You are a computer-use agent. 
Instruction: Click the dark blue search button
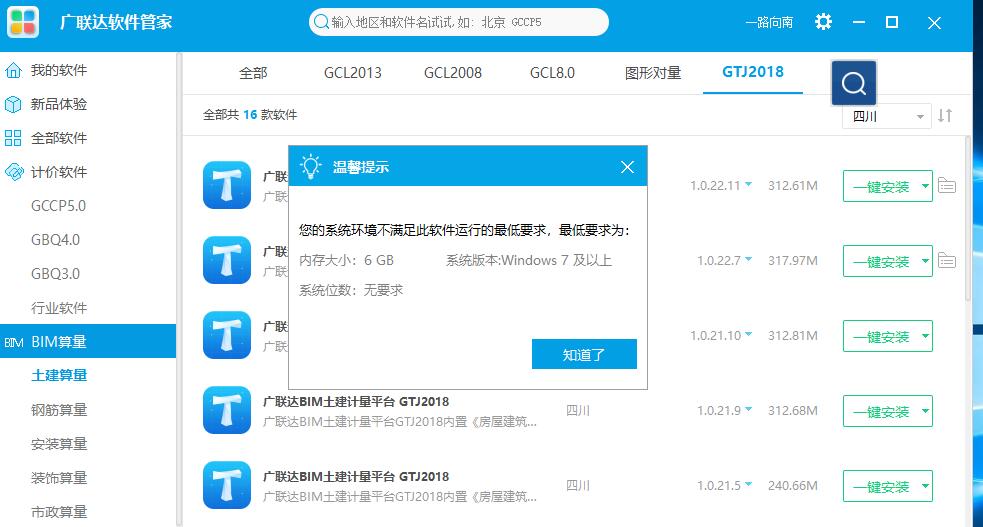pos(854,83)
